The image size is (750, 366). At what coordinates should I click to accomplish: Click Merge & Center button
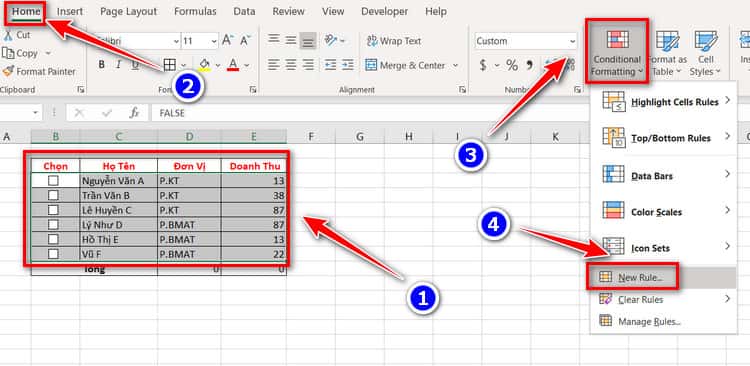pos(406,65)
